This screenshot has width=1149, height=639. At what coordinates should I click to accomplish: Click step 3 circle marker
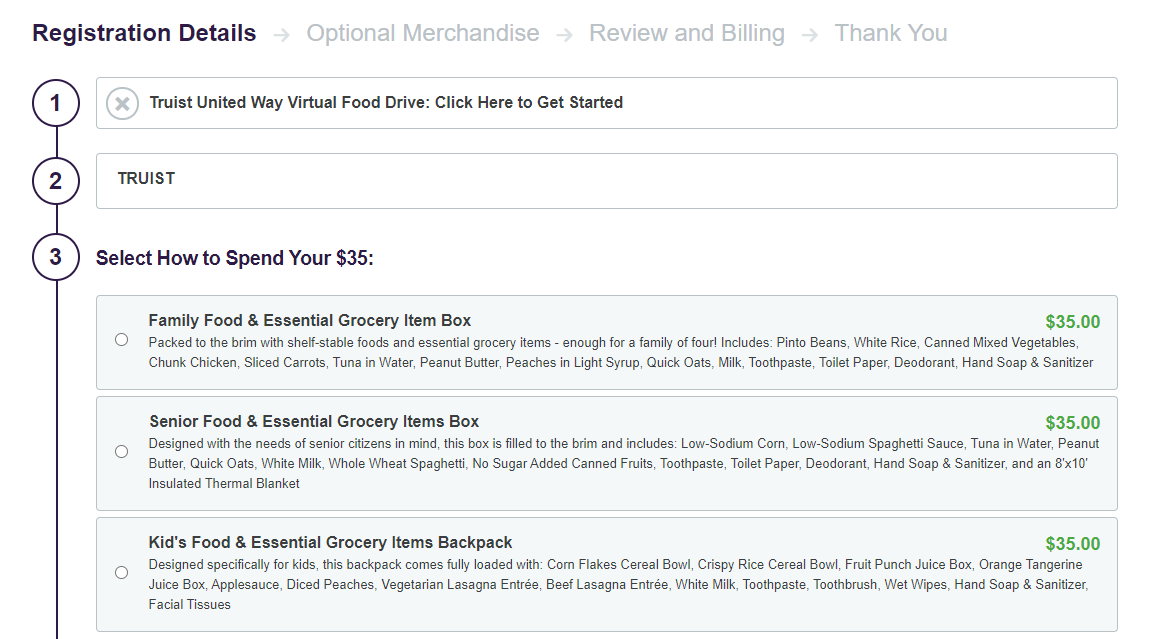tap(56, 257)
